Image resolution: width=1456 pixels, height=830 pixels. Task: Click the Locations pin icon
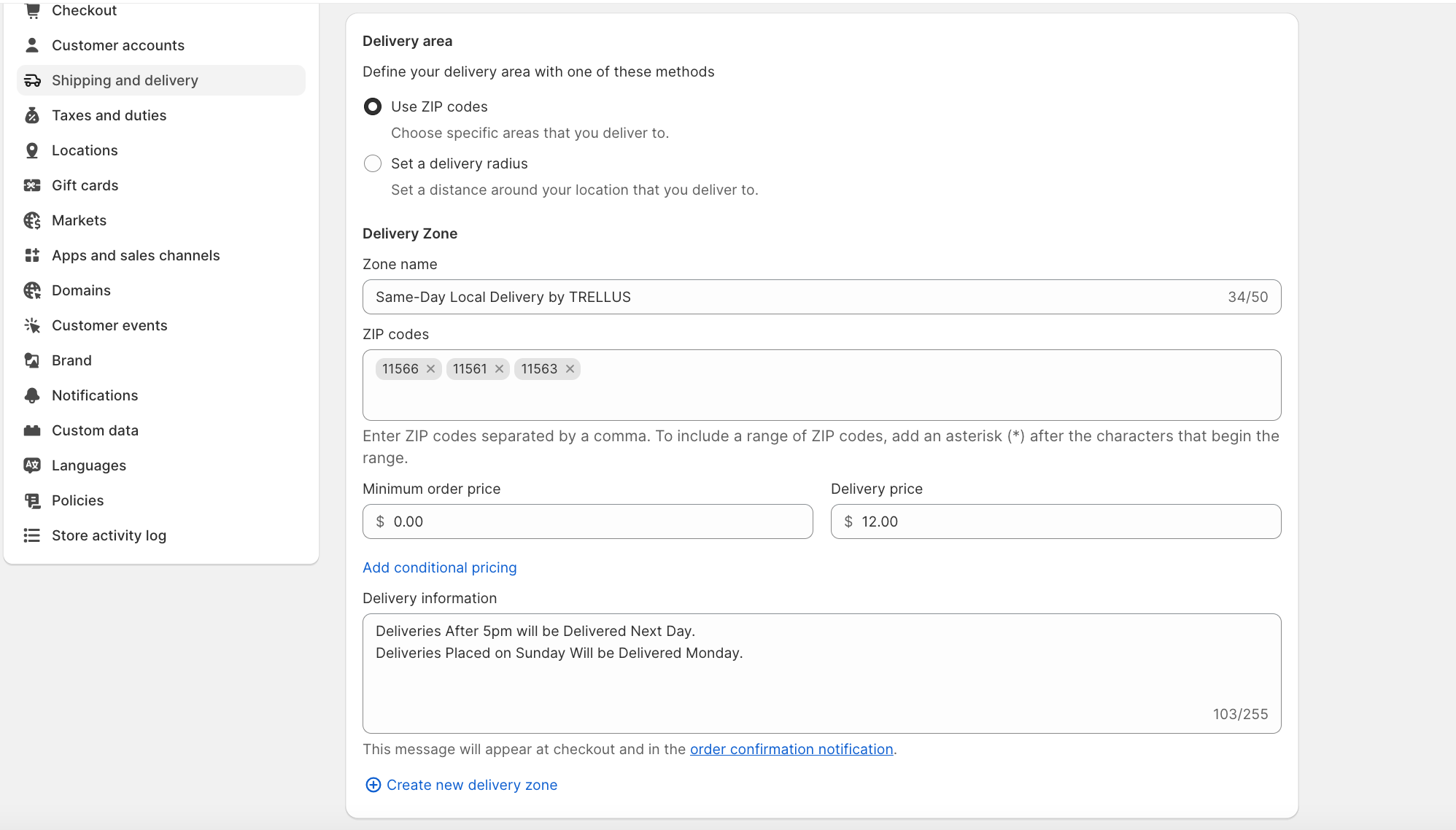[32, 150]
